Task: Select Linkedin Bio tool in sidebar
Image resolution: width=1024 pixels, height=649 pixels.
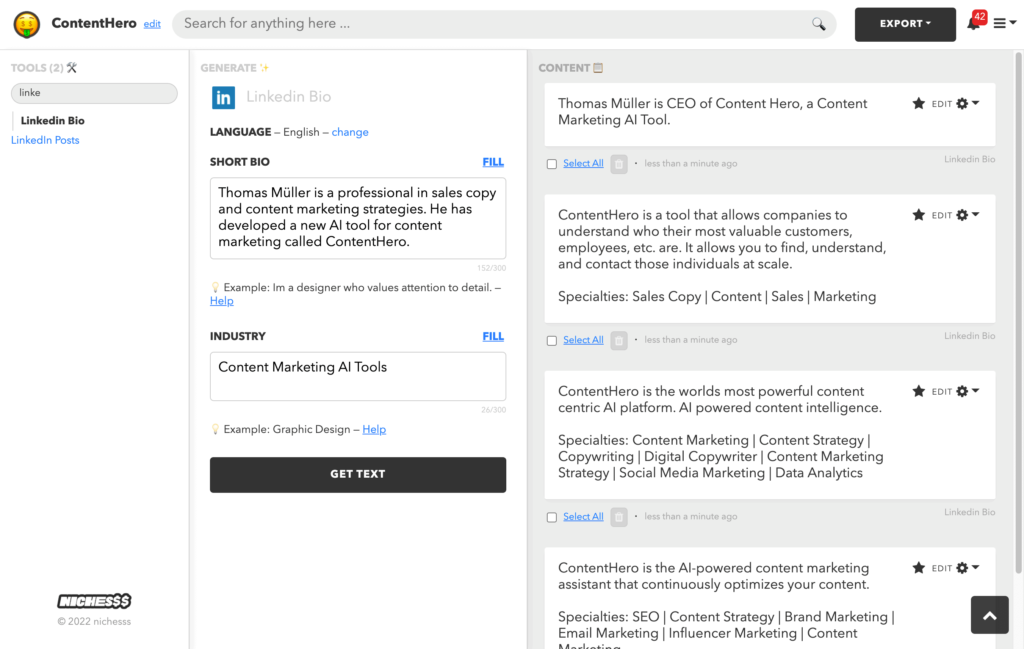Action: pos(52,121)
